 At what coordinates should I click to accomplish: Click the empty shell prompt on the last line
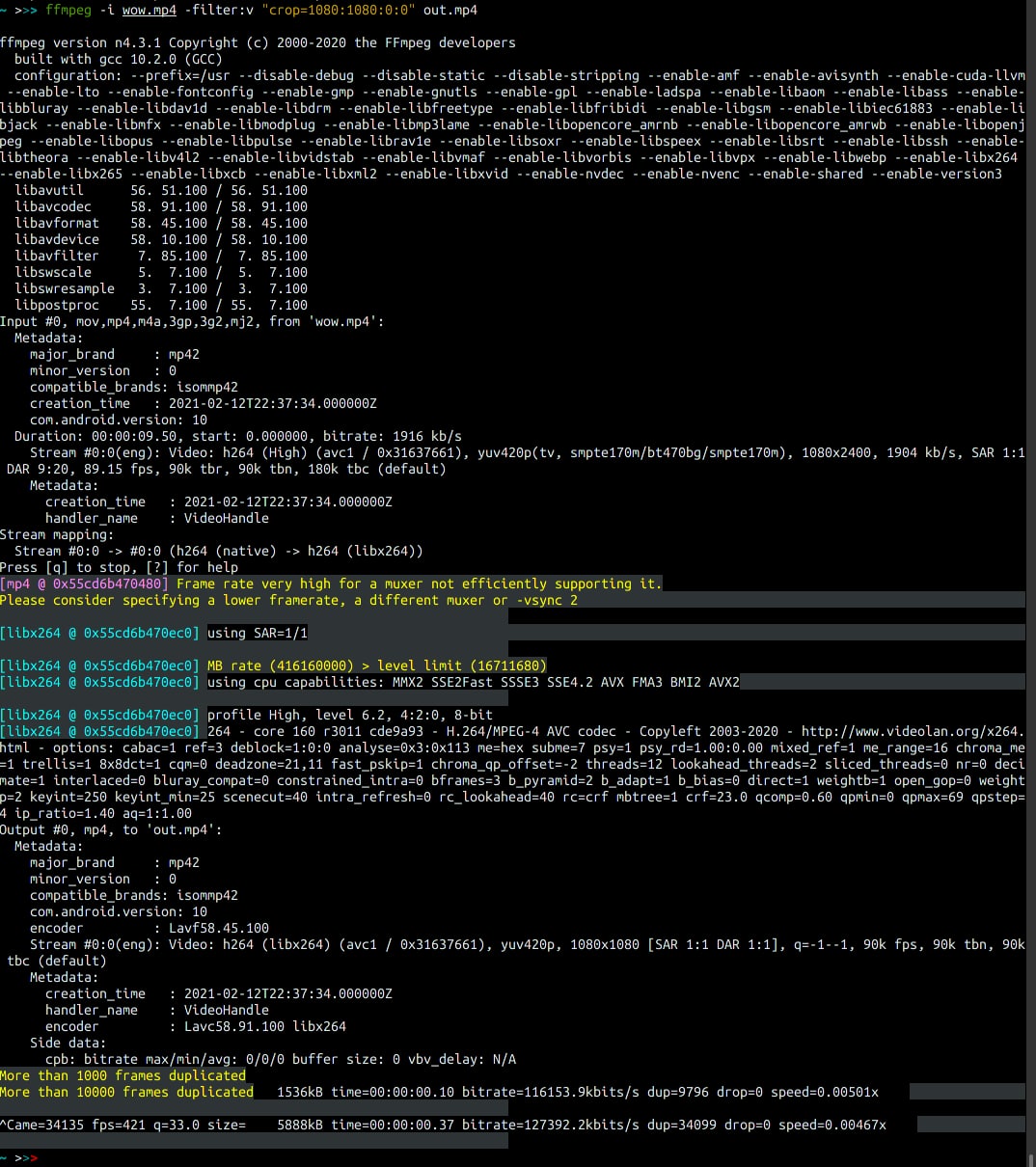19,1157
